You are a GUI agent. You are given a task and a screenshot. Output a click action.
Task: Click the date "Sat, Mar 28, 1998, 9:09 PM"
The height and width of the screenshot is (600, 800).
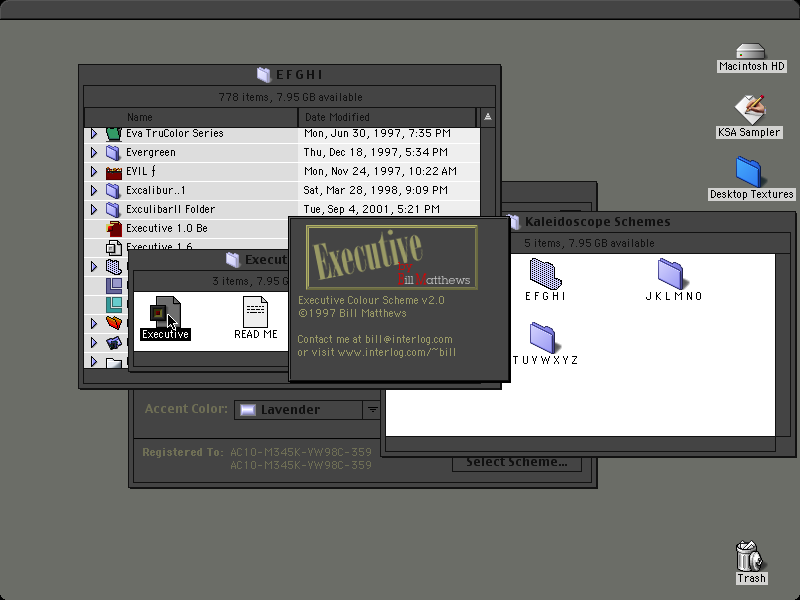click(376, 190)
